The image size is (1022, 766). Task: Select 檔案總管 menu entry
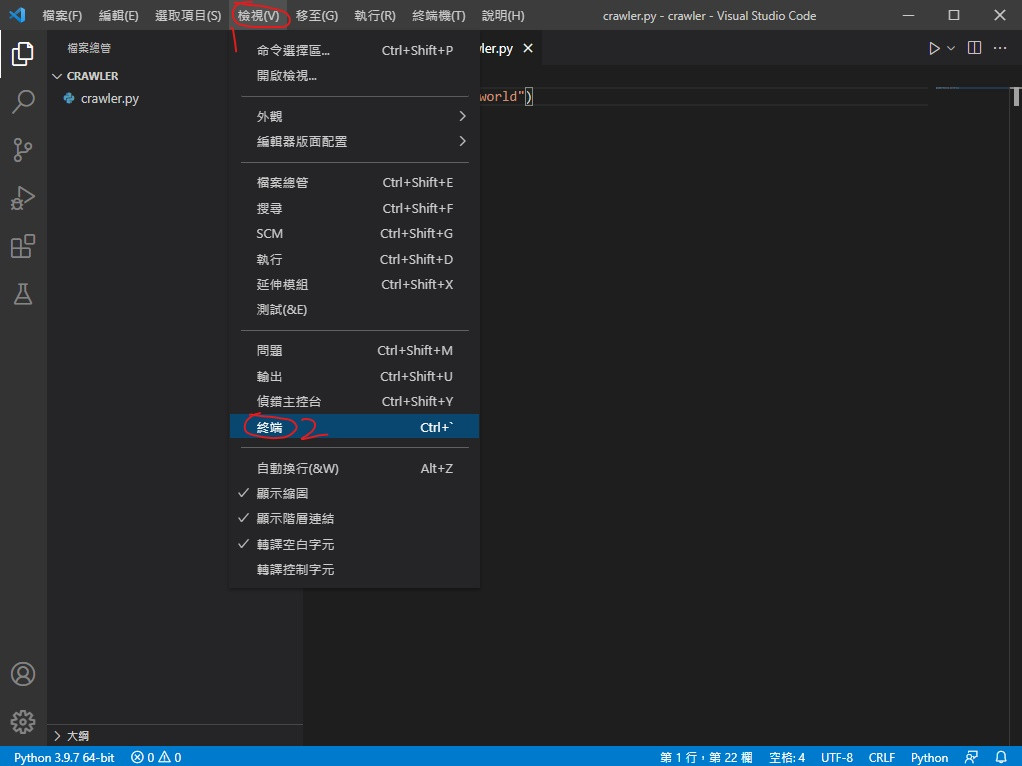(x=355, y=183)
